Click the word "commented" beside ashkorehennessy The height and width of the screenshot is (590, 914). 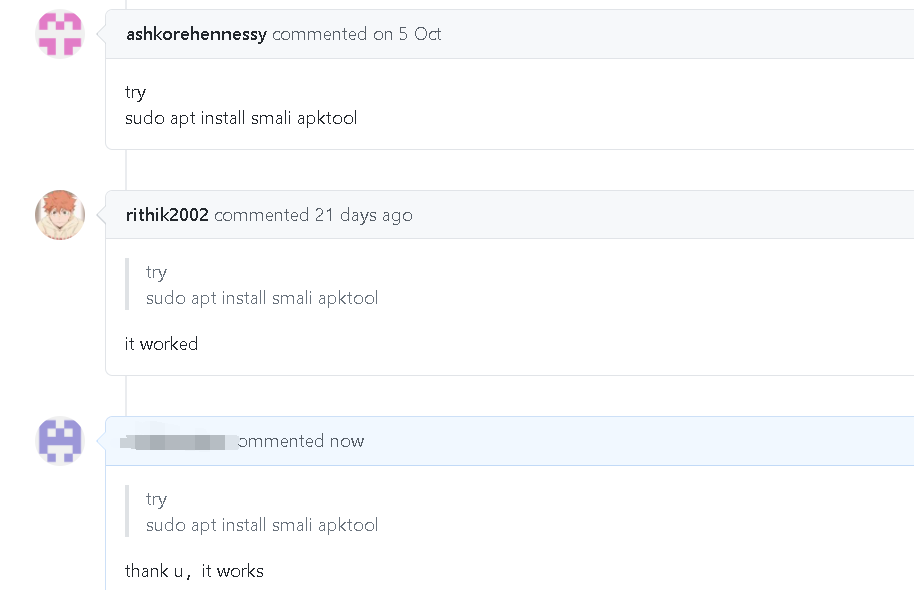click(319, 34)
